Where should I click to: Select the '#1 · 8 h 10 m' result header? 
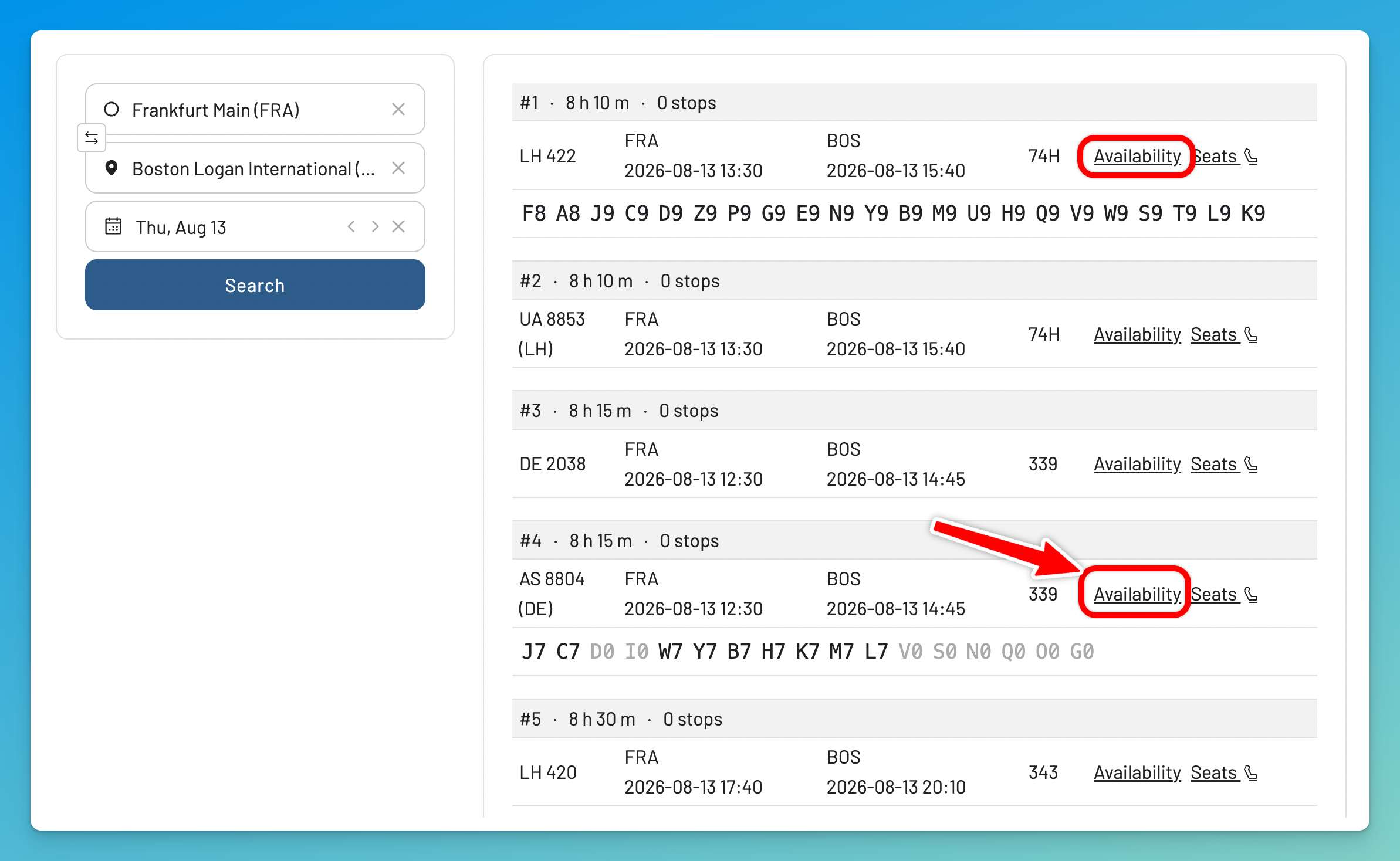(x=914, y=103)
